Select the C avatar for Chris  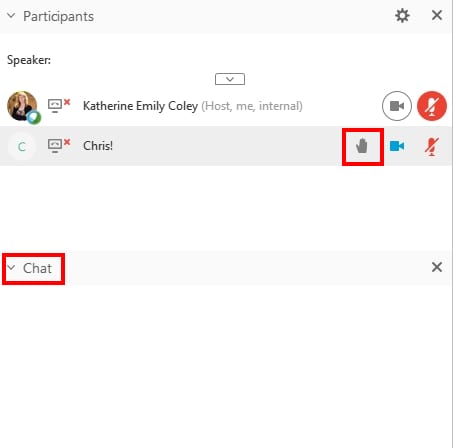[x=22, y=146]
